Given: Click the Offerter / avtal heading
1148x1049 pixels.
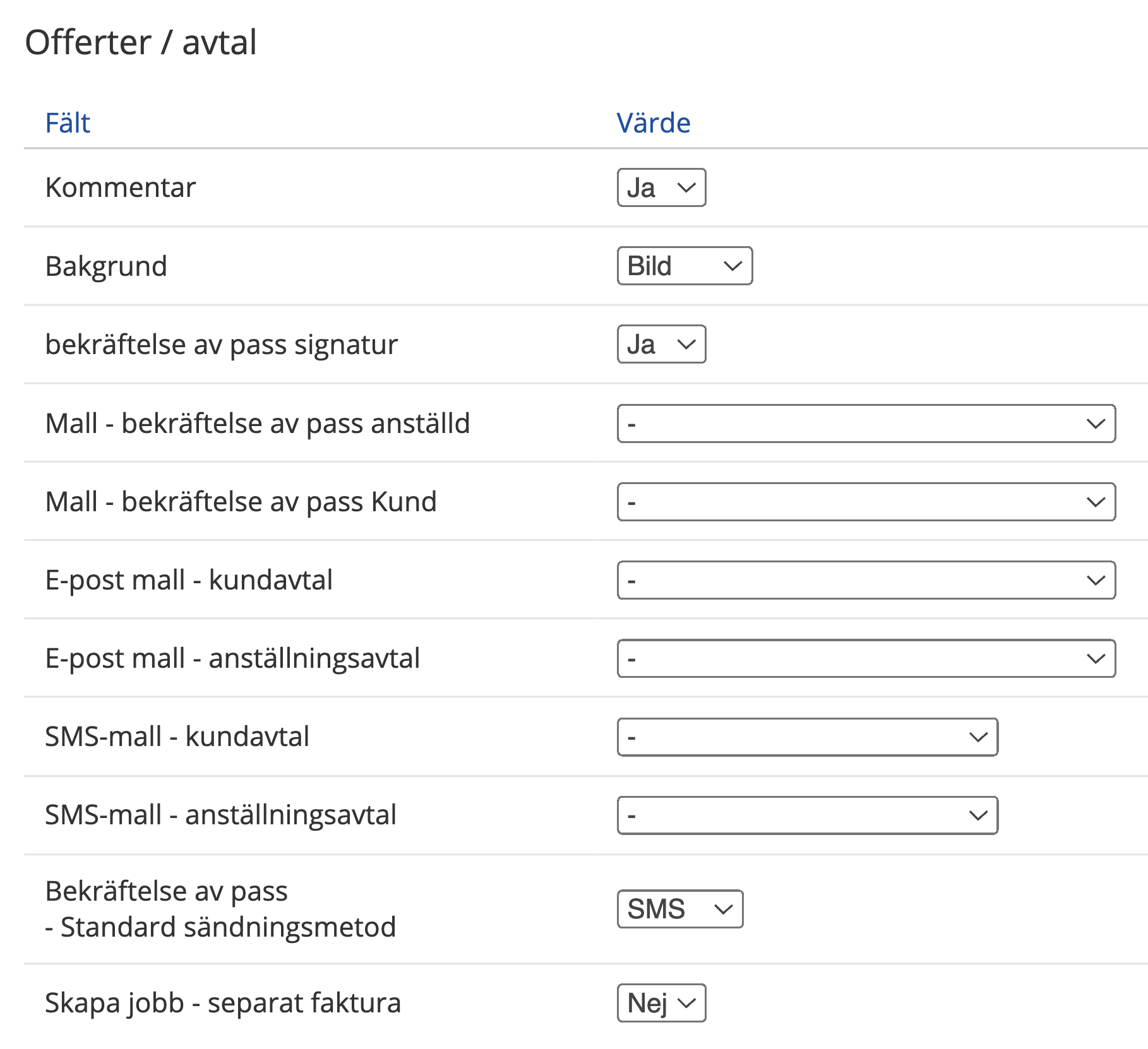Looking at the screenshot, I should [x=141, y=43].
